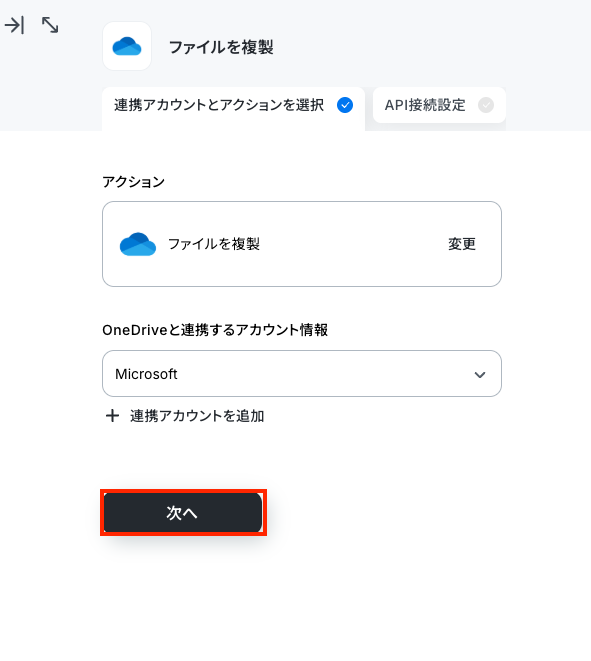Click the OneDrive icon inside the action box
591x661 pixels.
138,244
